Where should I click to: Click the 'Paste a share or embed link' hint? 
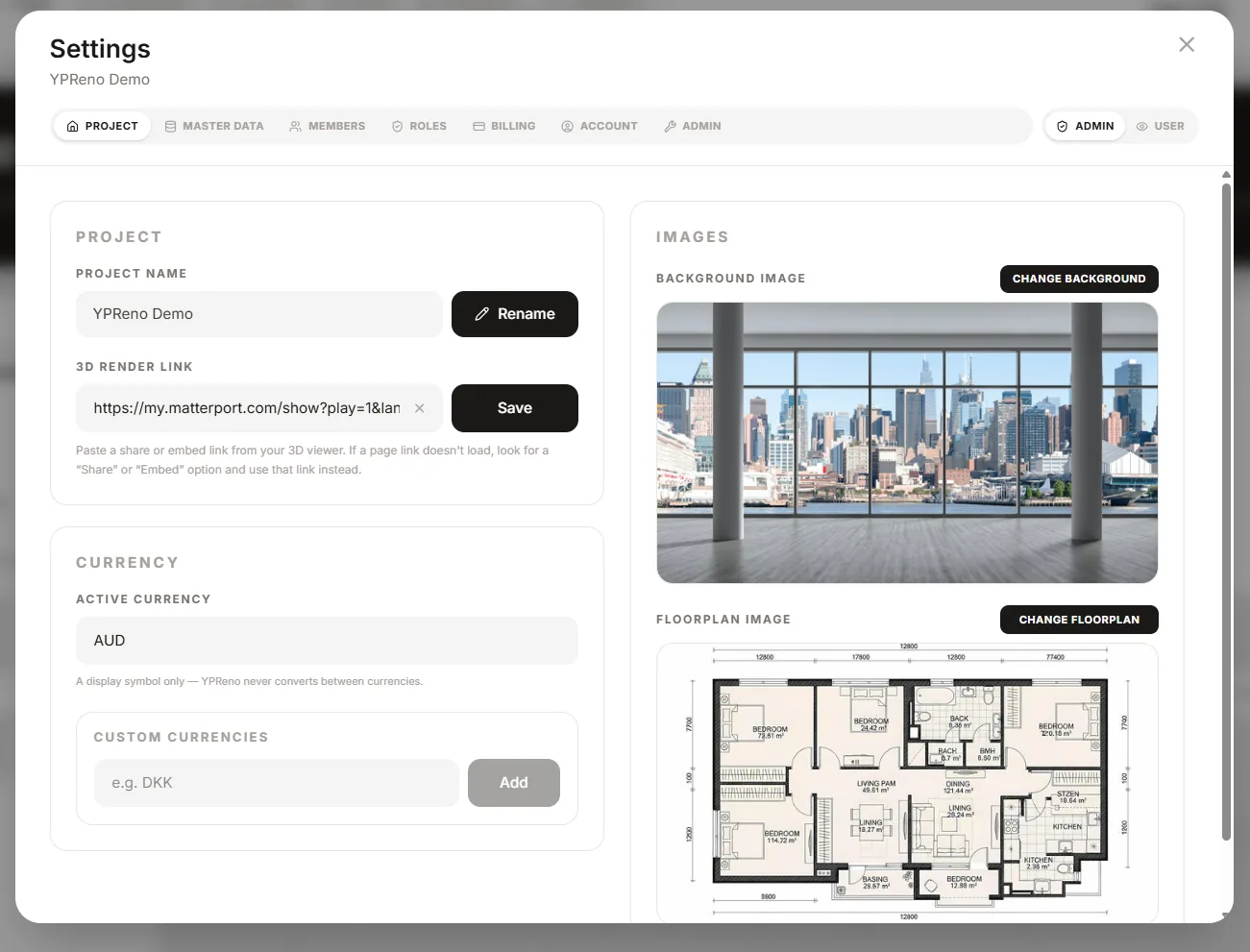tap(312, 460)
